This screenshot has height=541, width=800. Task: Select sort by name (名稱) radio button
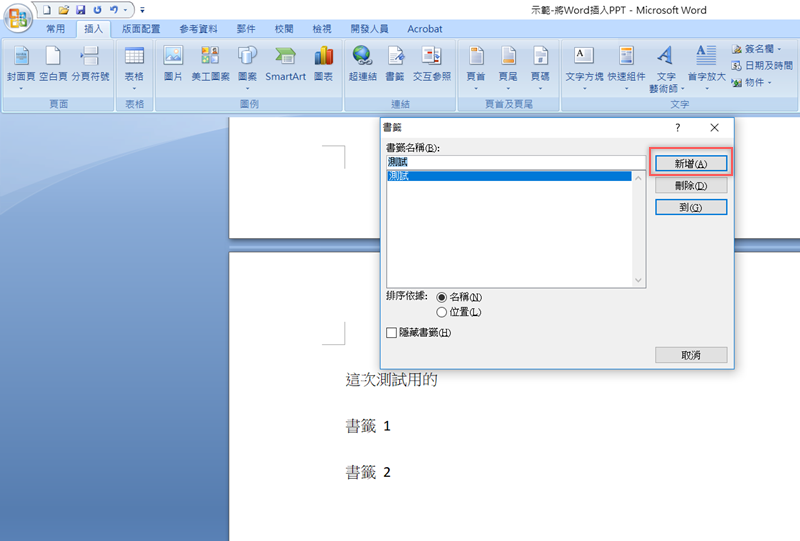pos(442,297)
